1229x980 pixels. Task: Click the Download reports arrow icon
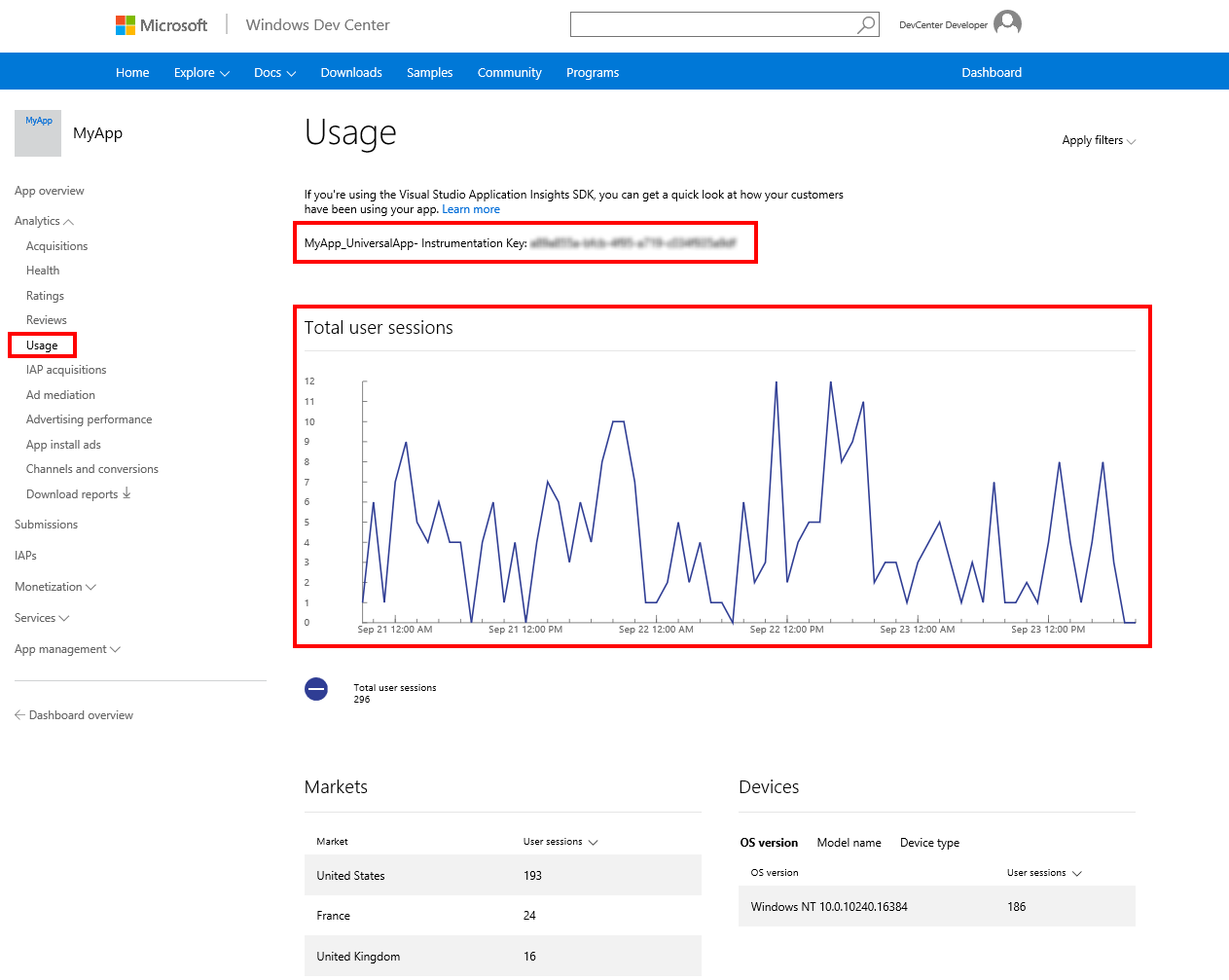point(127,493)
